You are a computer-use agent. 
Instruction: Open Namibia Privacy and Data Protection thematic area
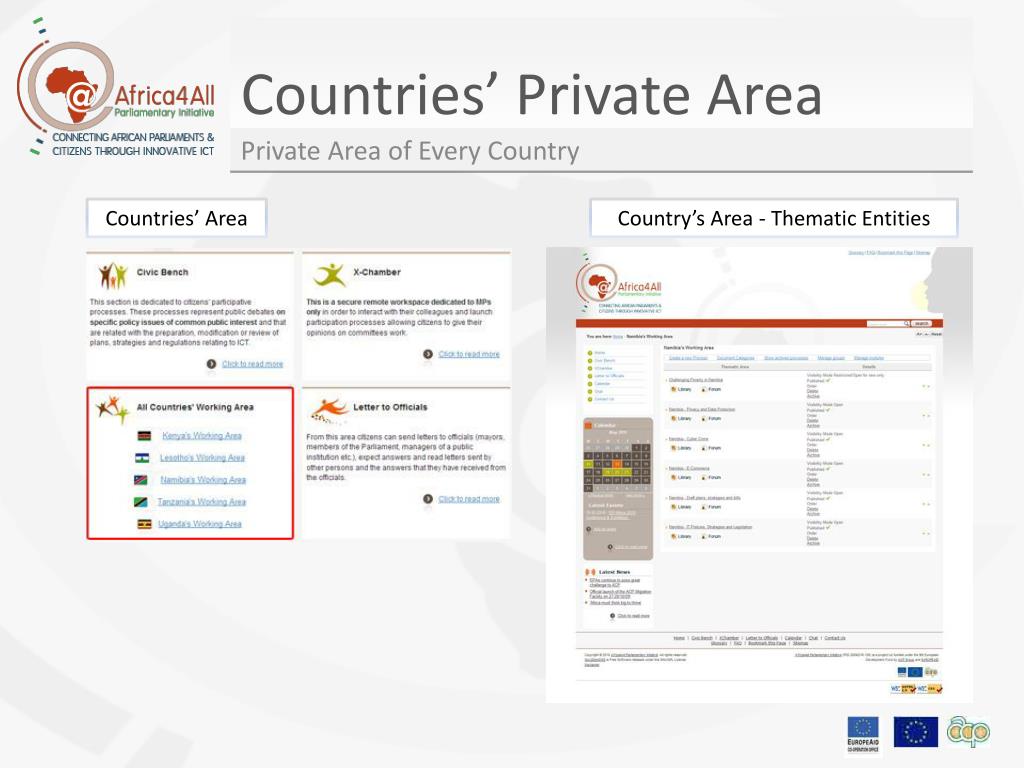pos(701,409)
